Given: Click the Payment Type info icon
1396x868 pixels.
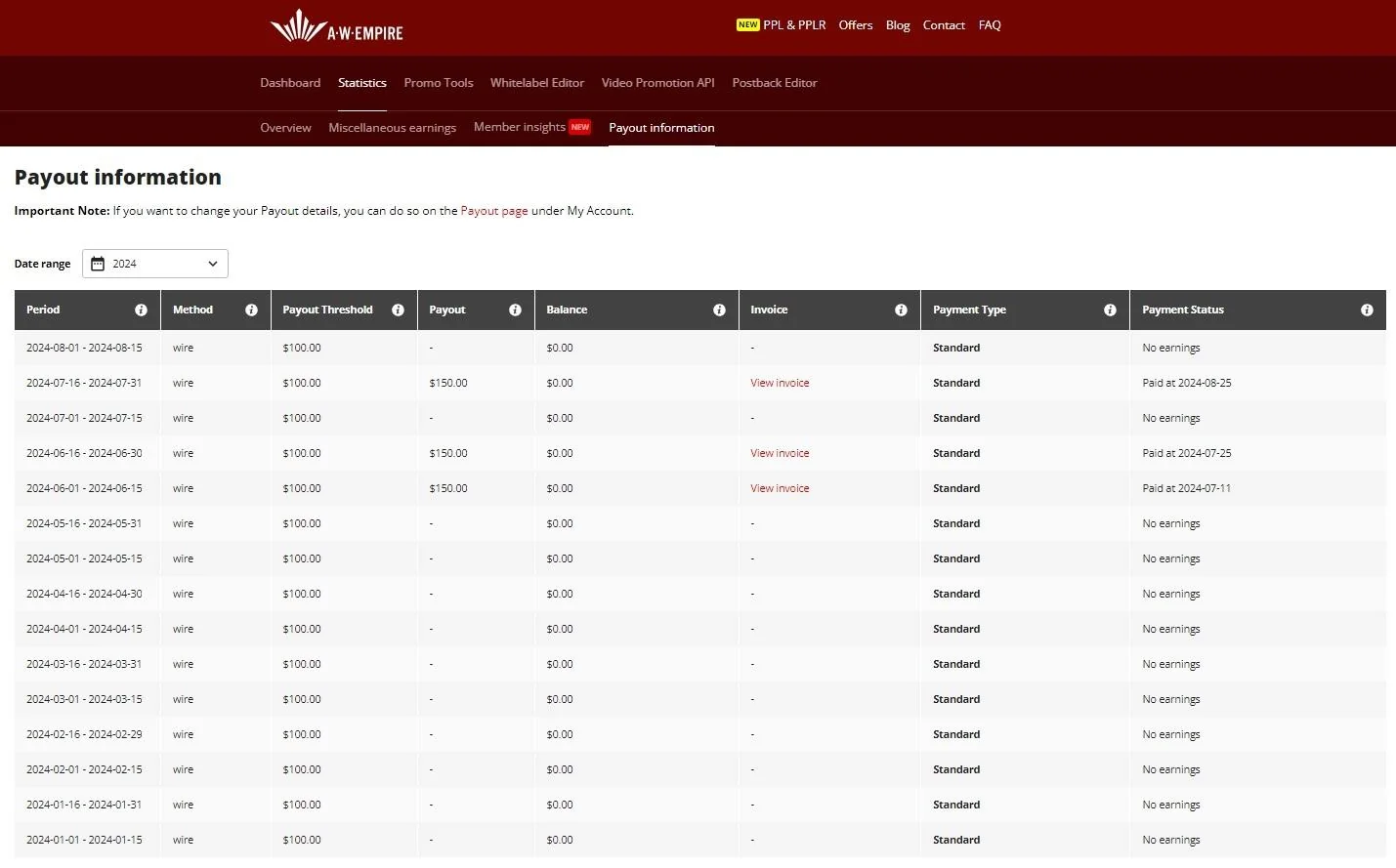Looking at the screenshot, I should (x=1110, y=310).
